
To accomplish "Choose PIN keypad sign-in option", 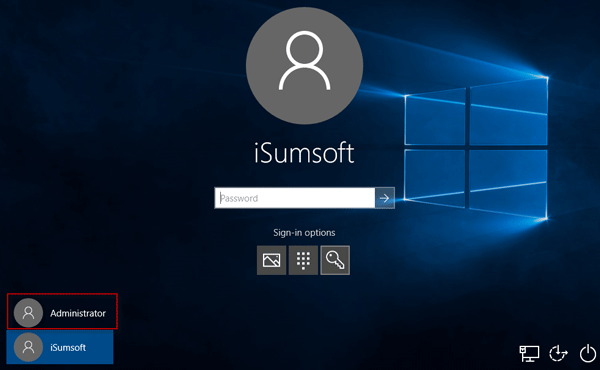I will point(303,260).
